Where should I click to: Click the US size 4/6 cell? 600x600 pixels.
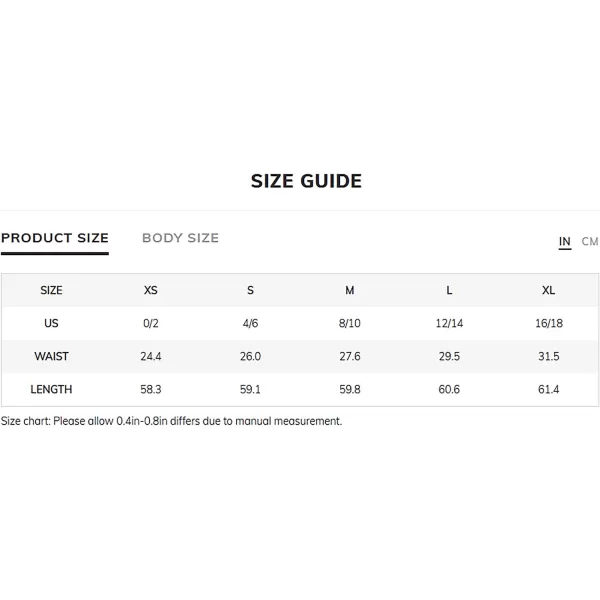point(250,323)
